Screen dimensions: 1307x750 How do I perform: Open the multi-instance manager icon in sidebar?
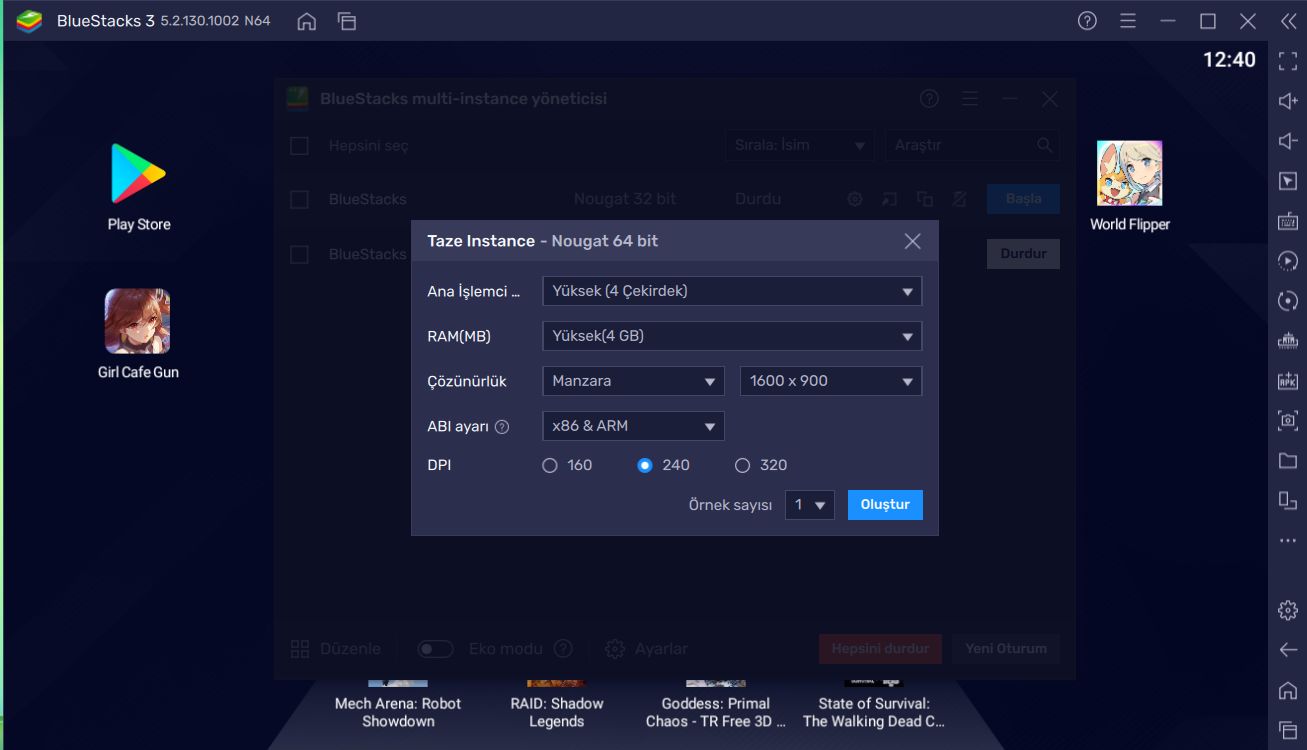click(x=1288, y=501)
